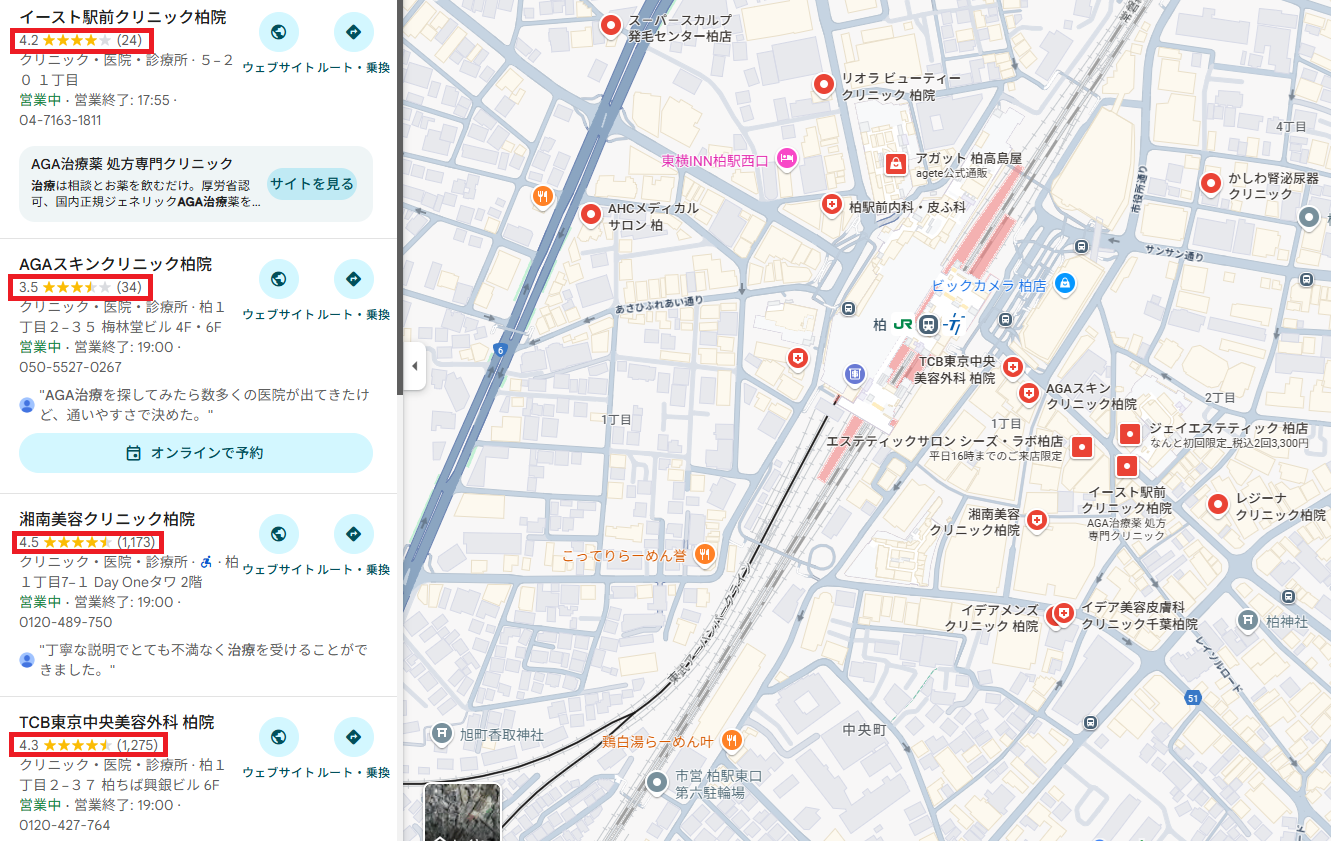This screenshot has width=1331, height=841.
Task: Select 柏駅前内科・皮ふ科 medical pin
Action: coord(831,204)
